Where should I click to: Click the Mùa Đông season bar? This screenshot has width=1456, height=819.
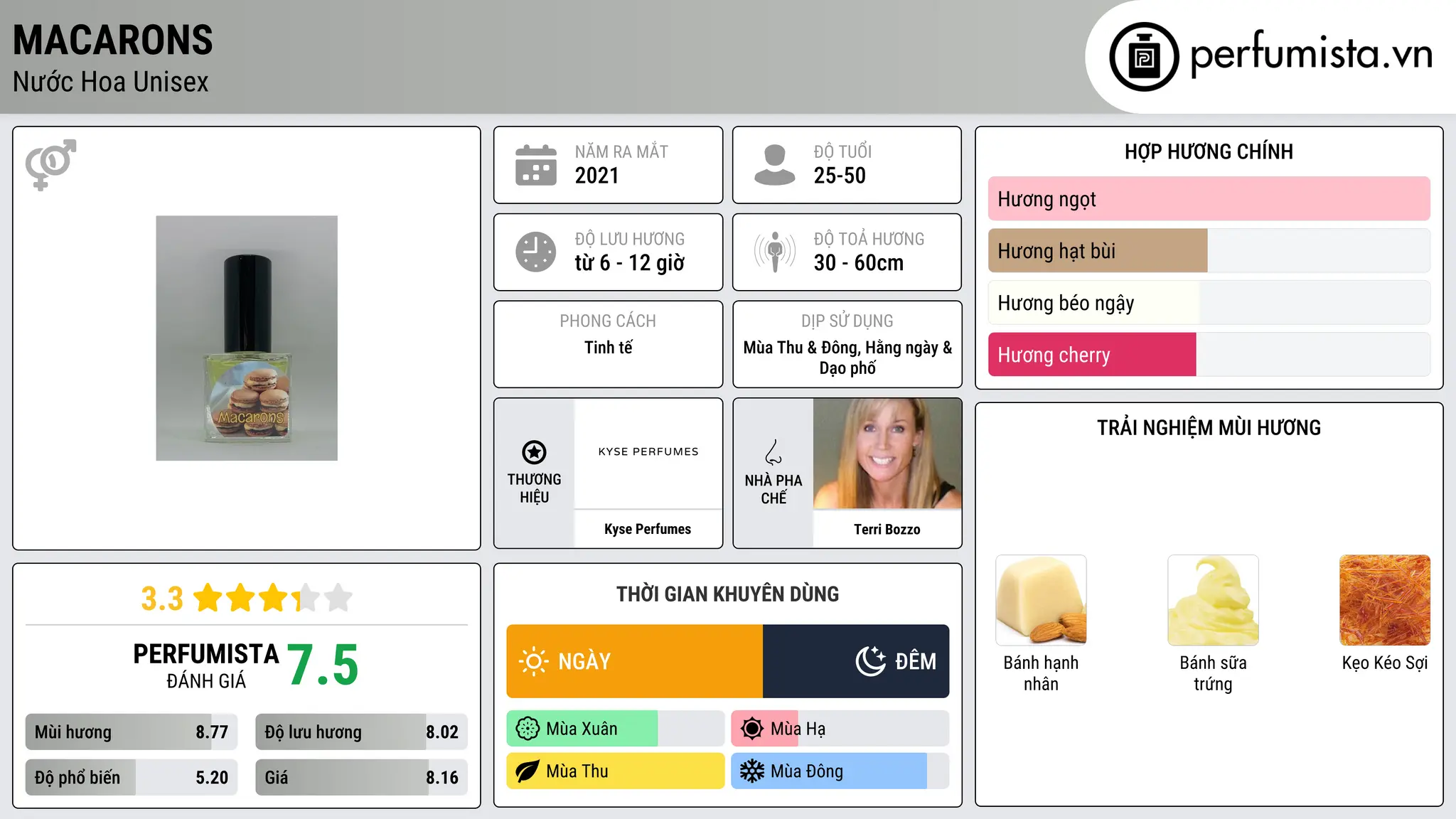pos(840,771)
